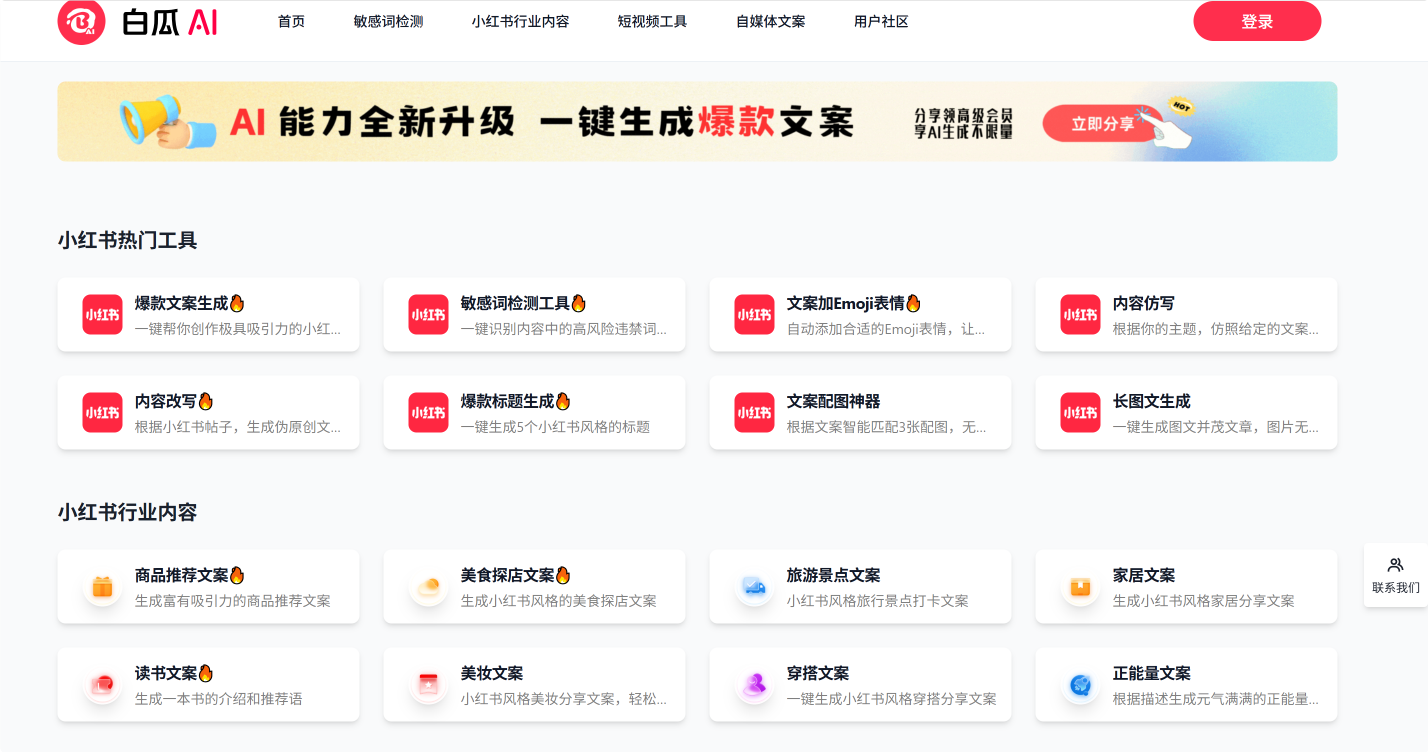Click the flame icon after 读书文案

point(206,673)
